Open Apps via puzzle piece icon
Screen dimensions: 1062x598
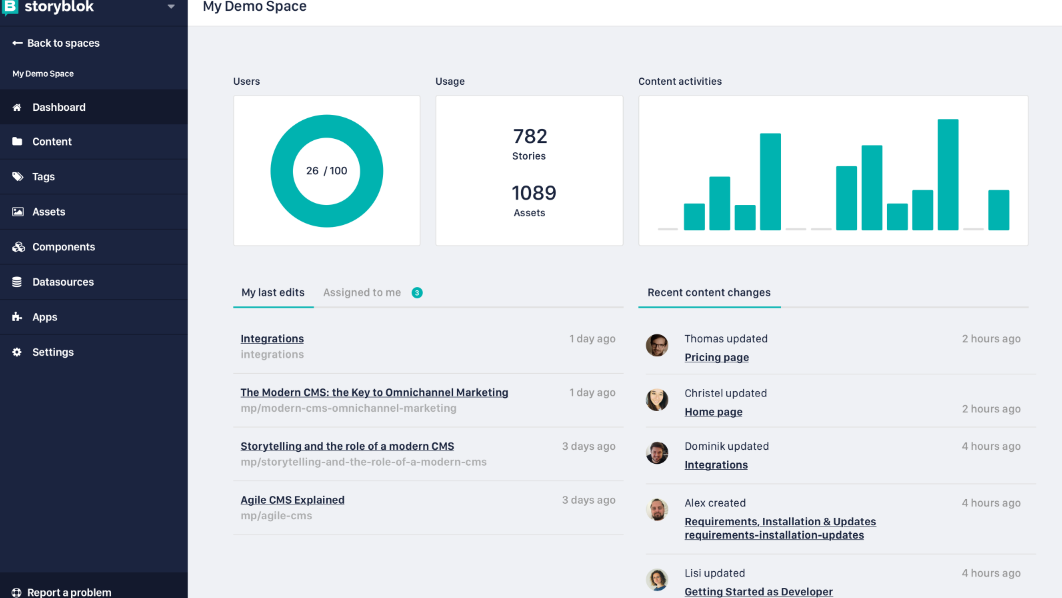(17, 317)
